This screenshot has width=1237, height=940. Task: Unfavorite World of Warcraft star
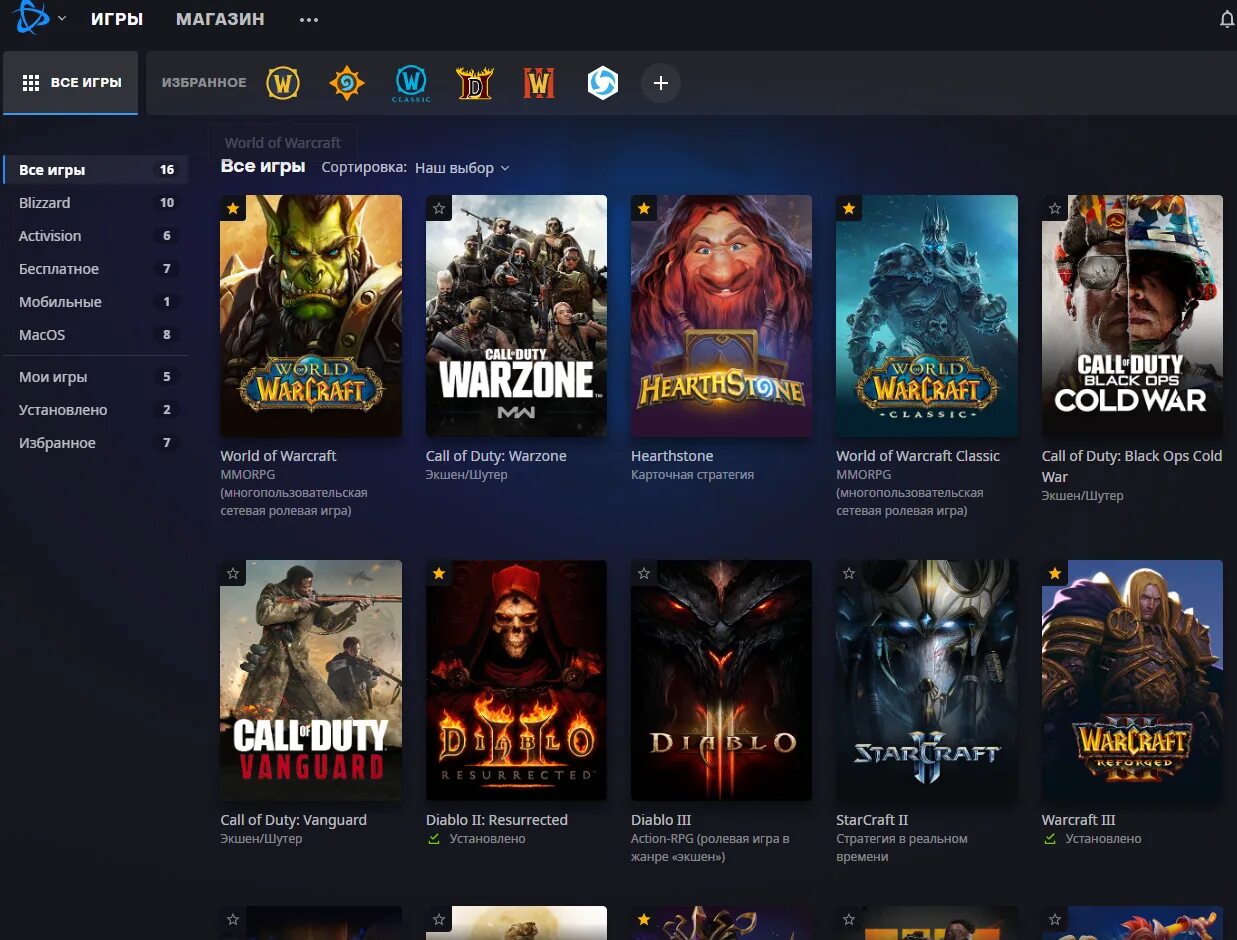(233, 208)
